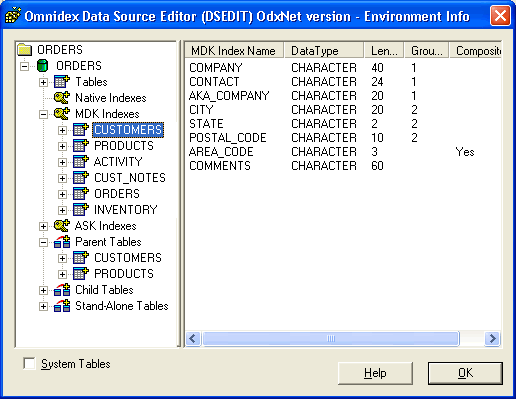Click the table icon beside PRODUCTS under MDK Indexes
This screenshot has width=516, height=399.
tap(81, 146)
